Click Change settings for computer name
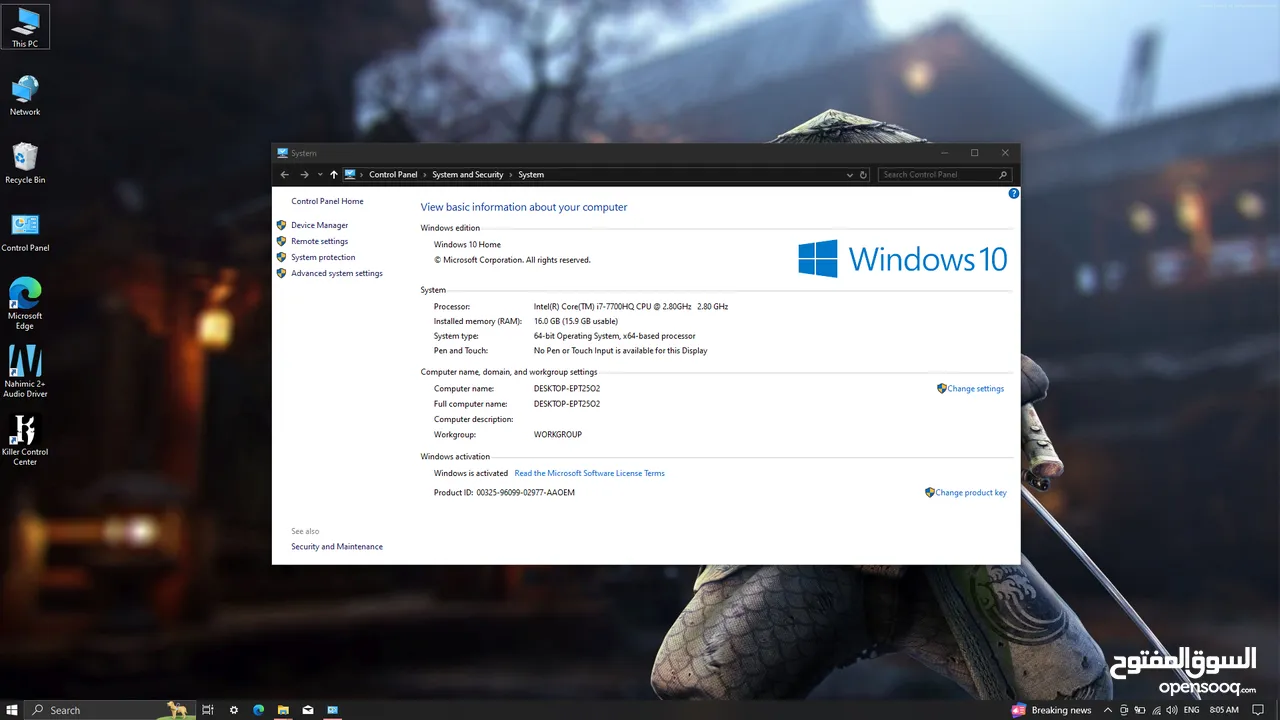Image resolution: width=1280 pixels, height=720 pixels. (975, 388)
